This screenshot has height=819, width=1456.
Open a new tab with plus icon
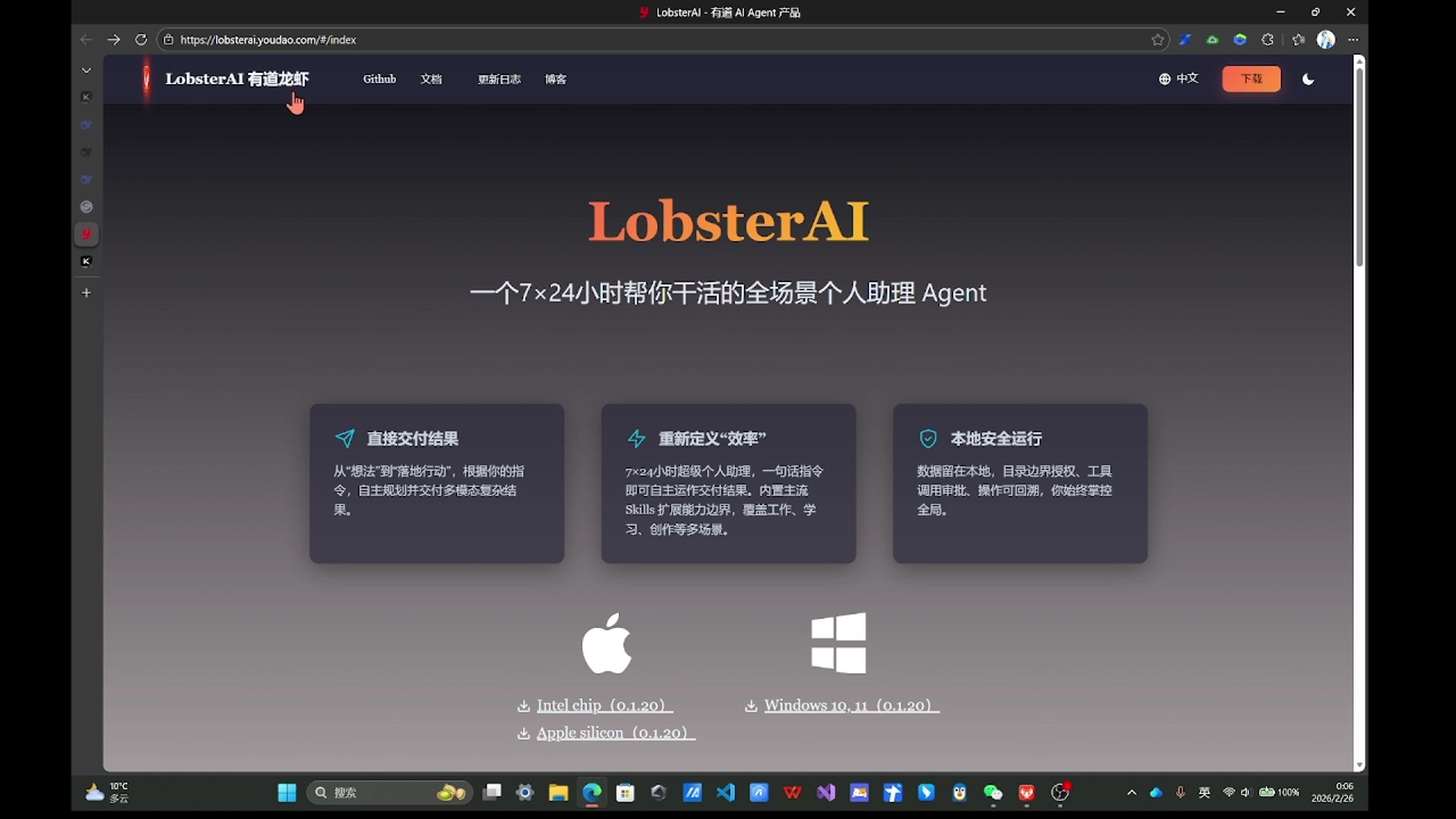86,293
